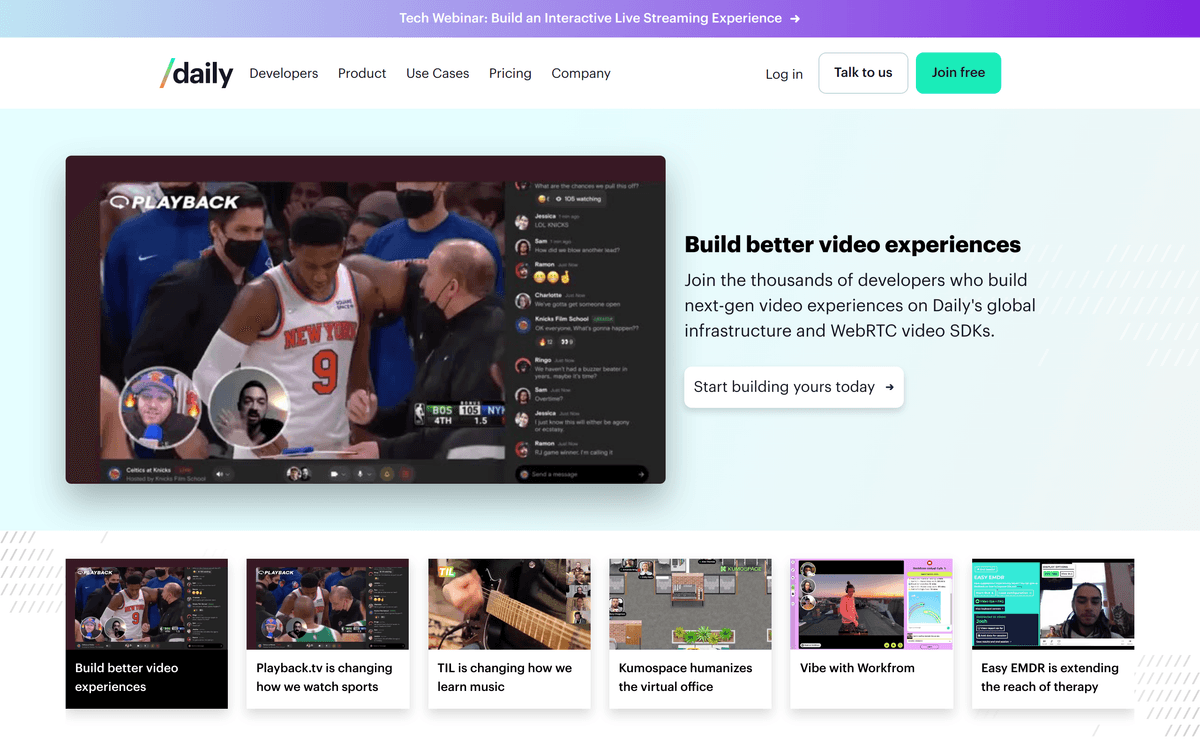Select the Kumospace virtual office card
The width and height of the screenshot is (1200, 750).
[x=690, y=633]
